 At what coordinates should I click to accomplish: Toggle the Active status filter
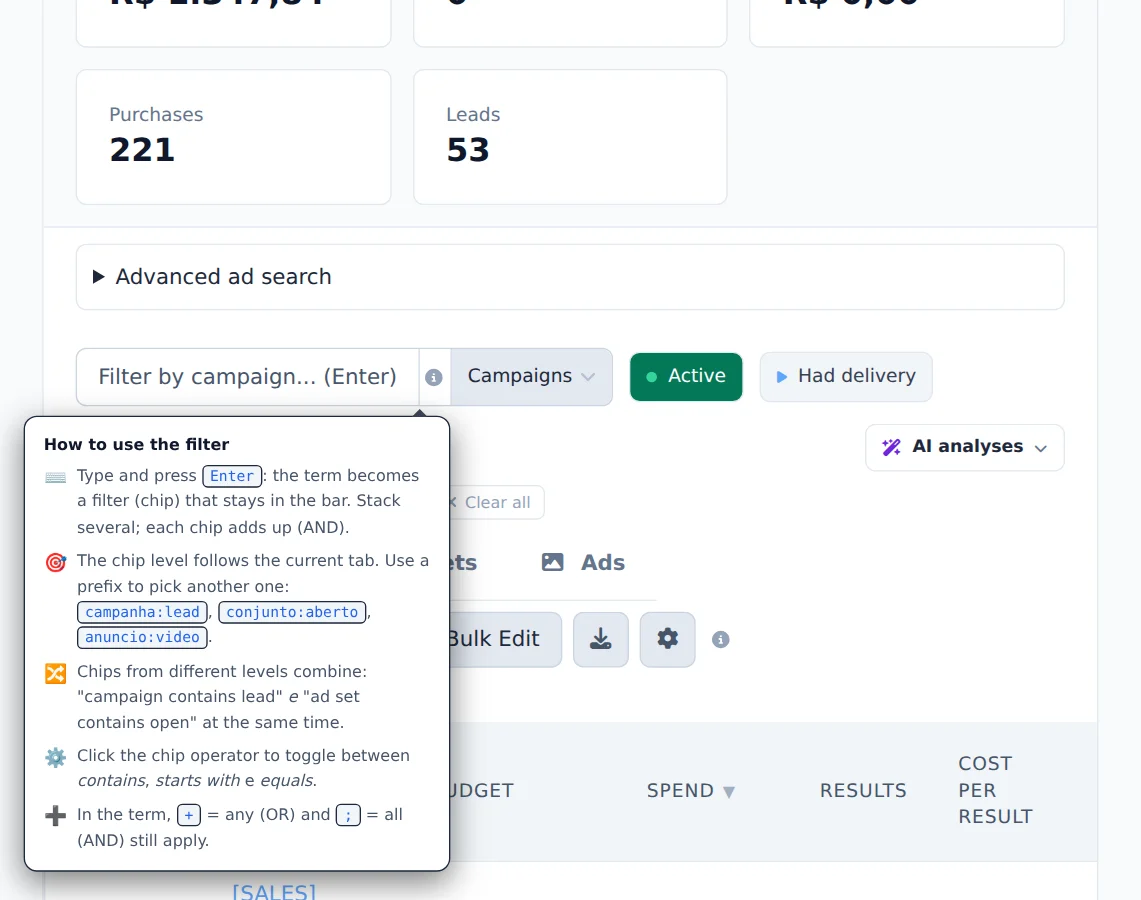point(685,377)
